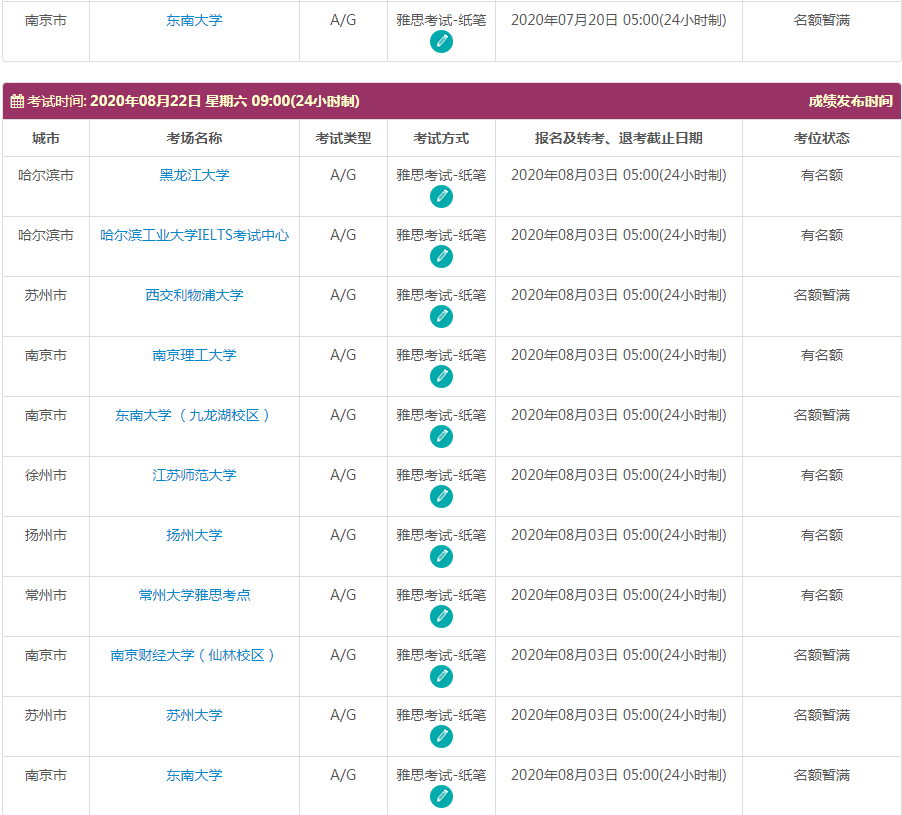Screen dimensions: 902x815
Task: Click the pencil icon in the 扬州大学 row
Action: click(441, 556)
